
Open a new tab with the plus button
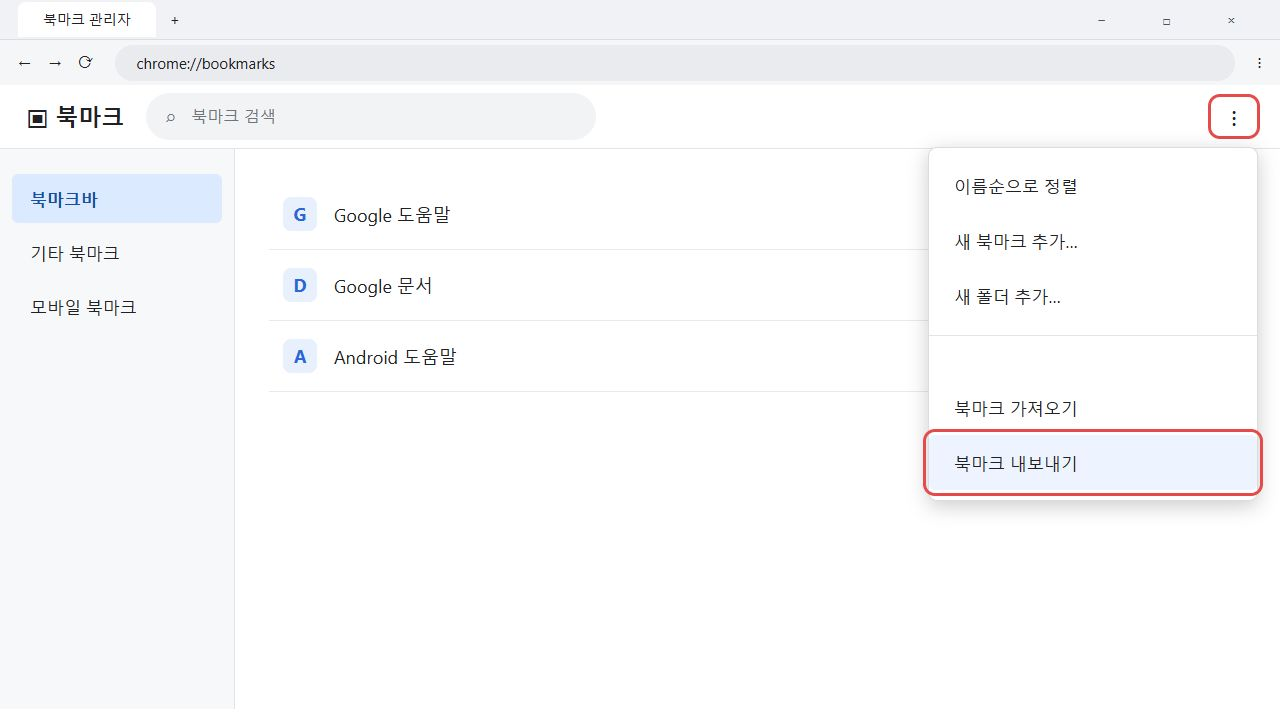175,20
